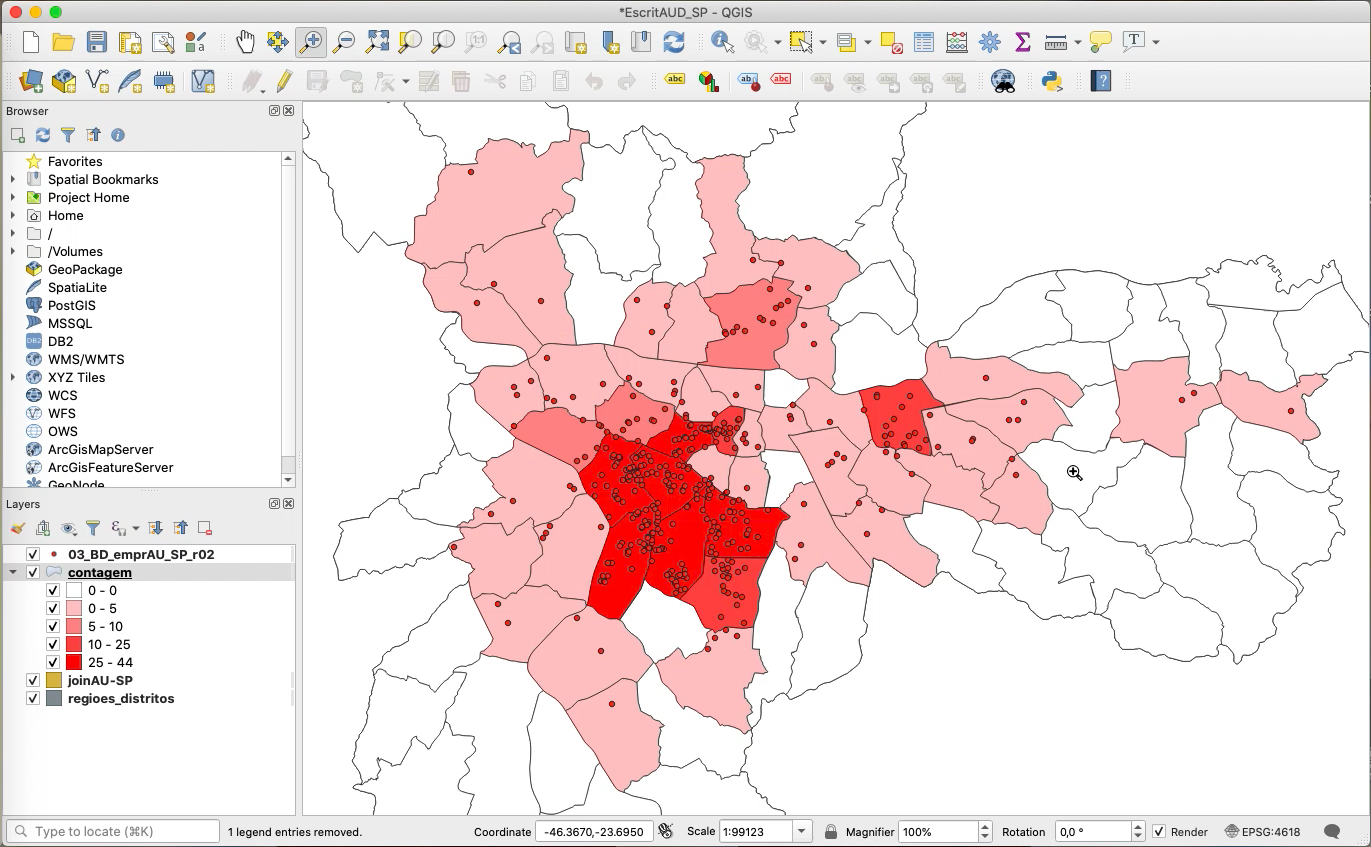This screenshot has height=847, width=1371.
Task: Open the Statistical Summary sigma icon
Action: 1022,42
